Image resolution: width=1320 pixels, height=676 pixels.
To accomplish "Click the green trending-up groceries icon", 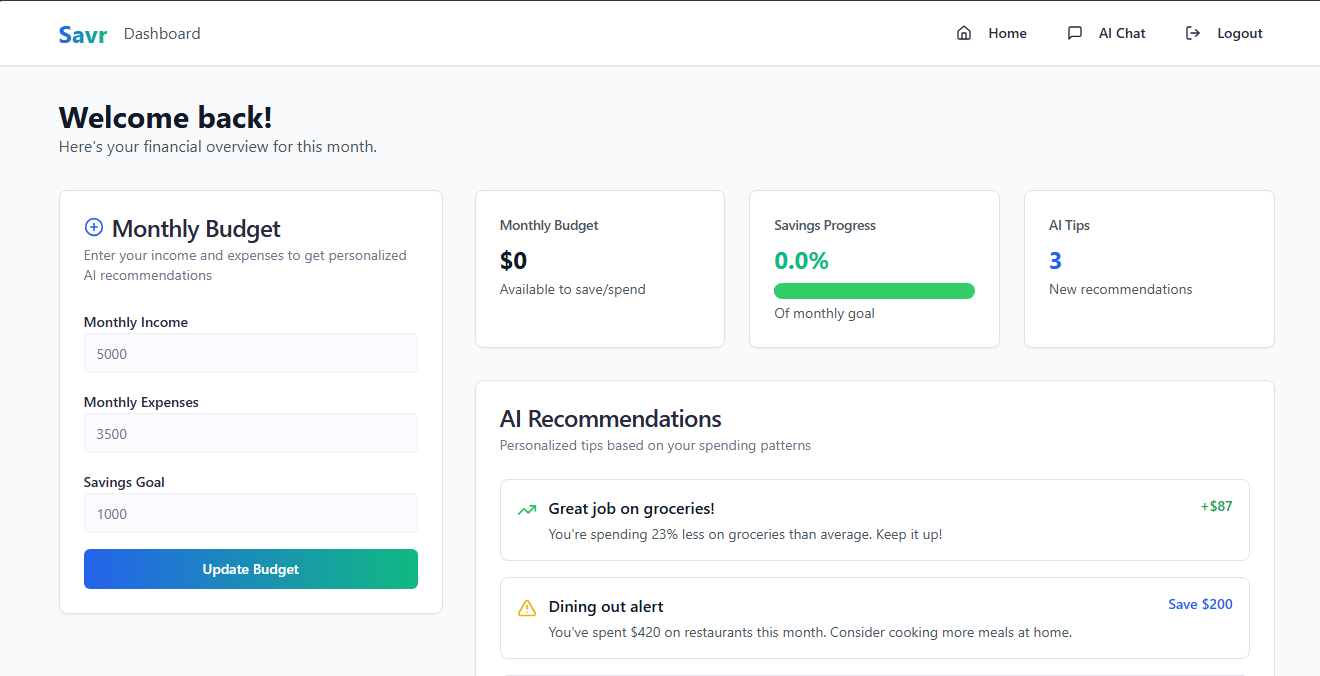I will click(x=527, y=510).
